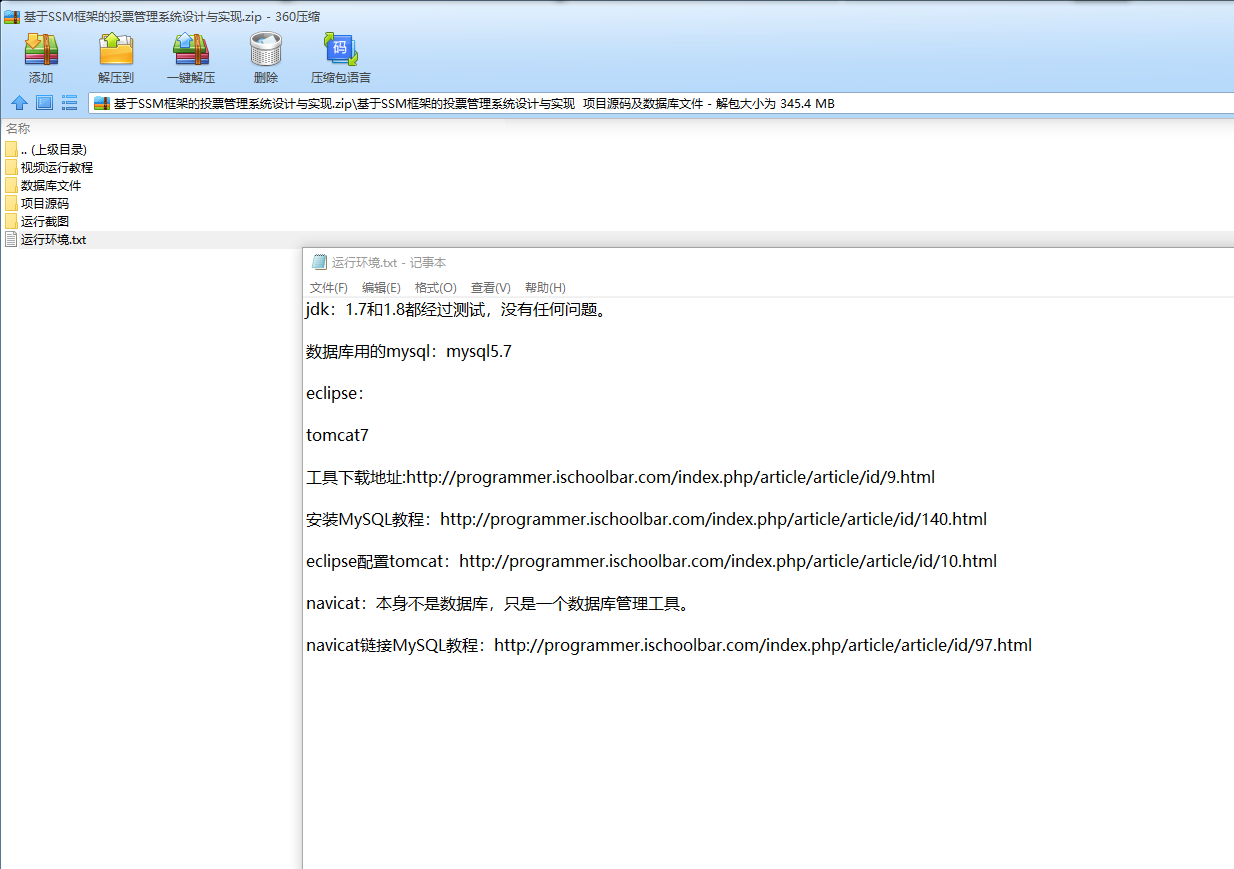Click the navicat：本身不是数据库 line

498,603
